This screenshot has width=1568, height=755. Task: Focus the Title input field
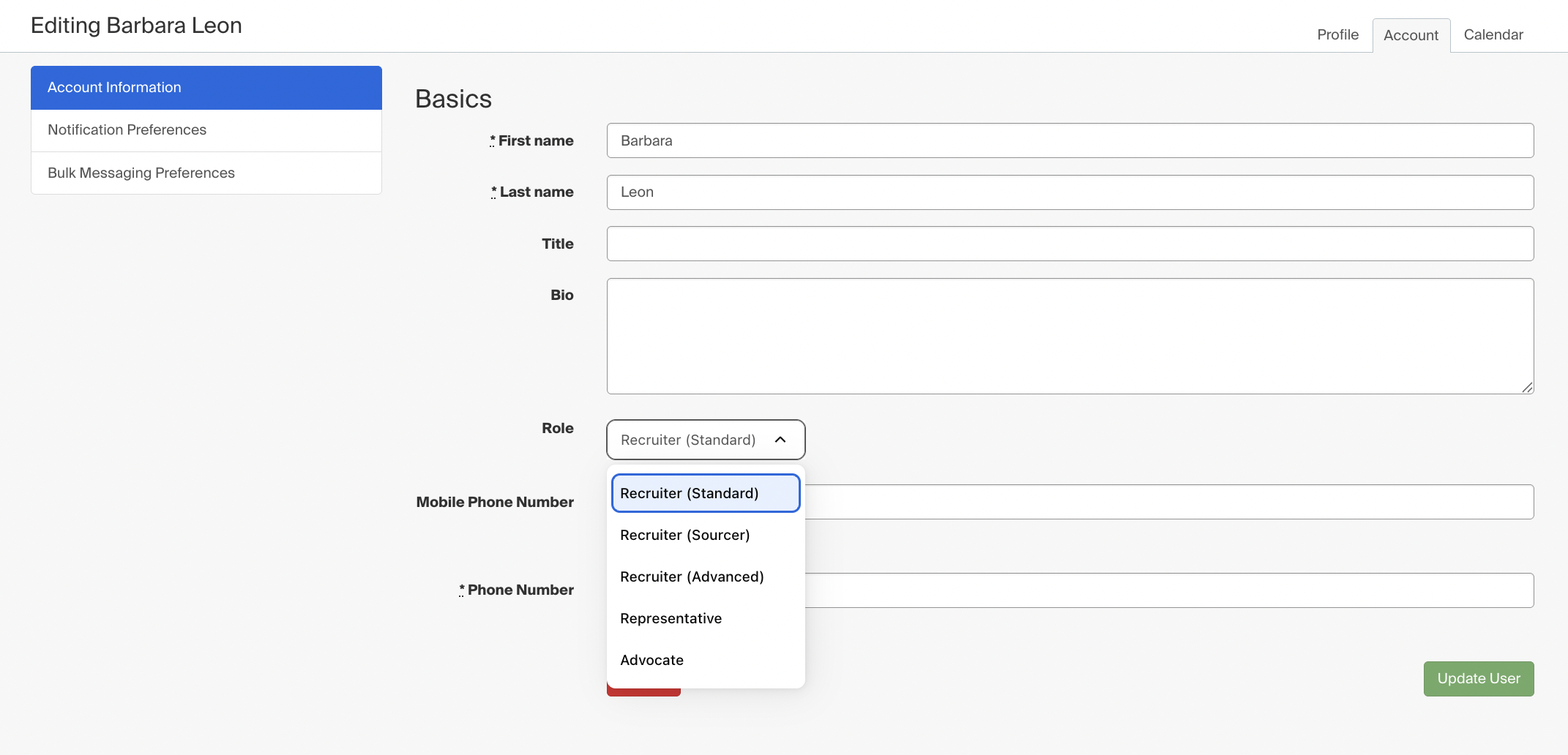(1070, 244)
